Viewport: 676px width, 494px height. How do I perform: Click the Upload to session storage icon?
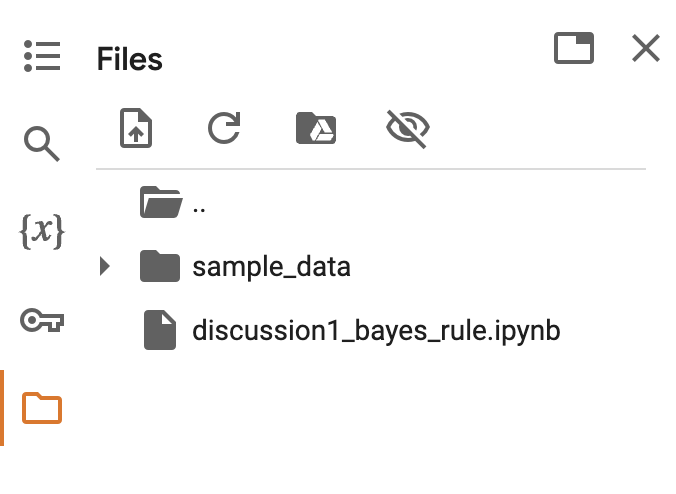tap(136, 128)
